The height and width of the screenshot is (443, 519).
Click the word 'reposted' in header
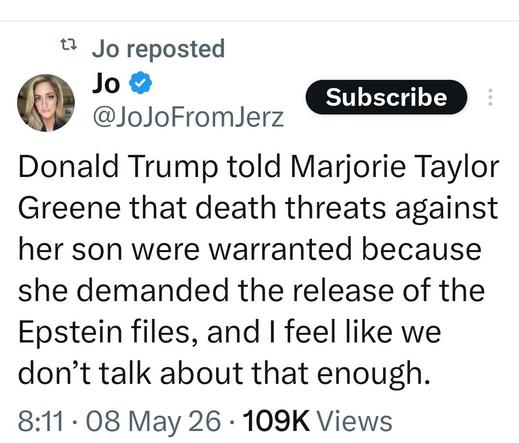[x=176, y=49]
